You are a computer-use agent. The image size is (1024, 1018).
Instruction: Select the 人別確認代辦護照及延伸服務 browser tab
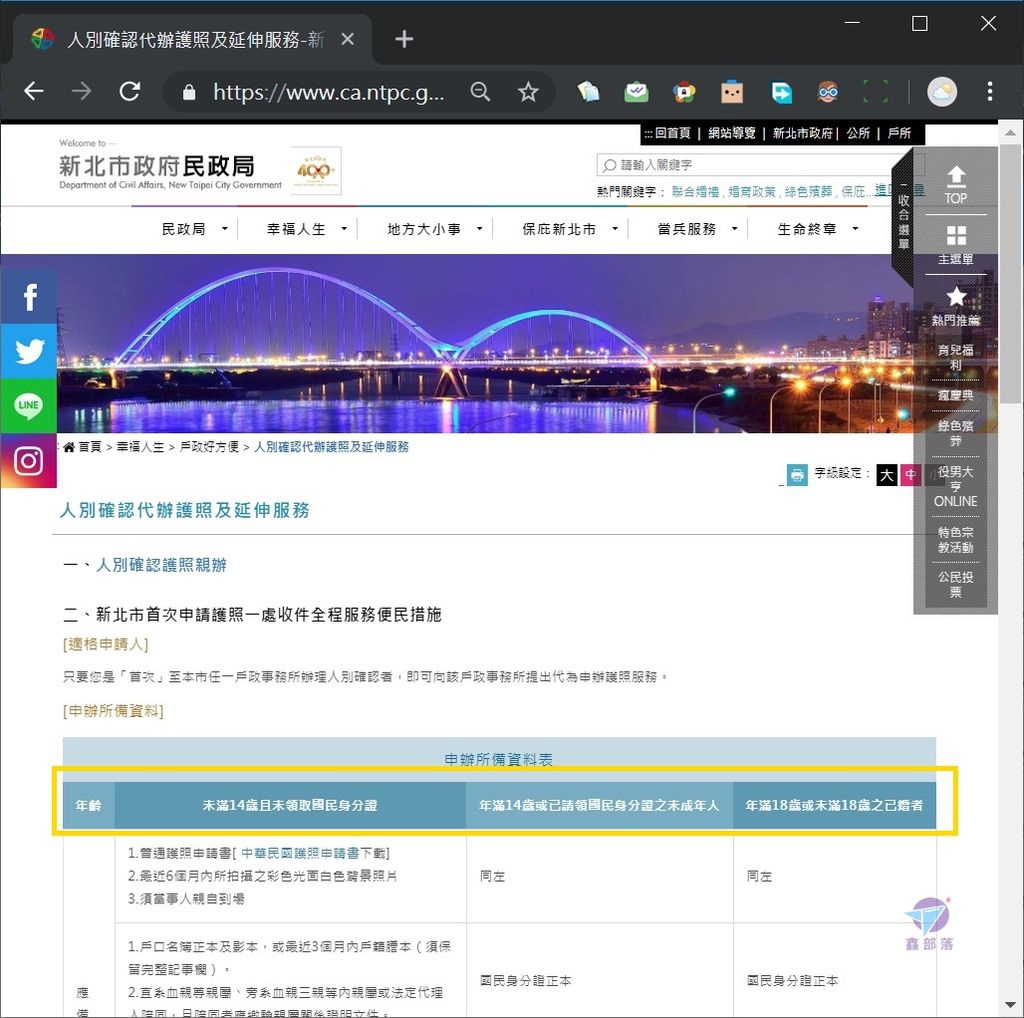[193, 40]
